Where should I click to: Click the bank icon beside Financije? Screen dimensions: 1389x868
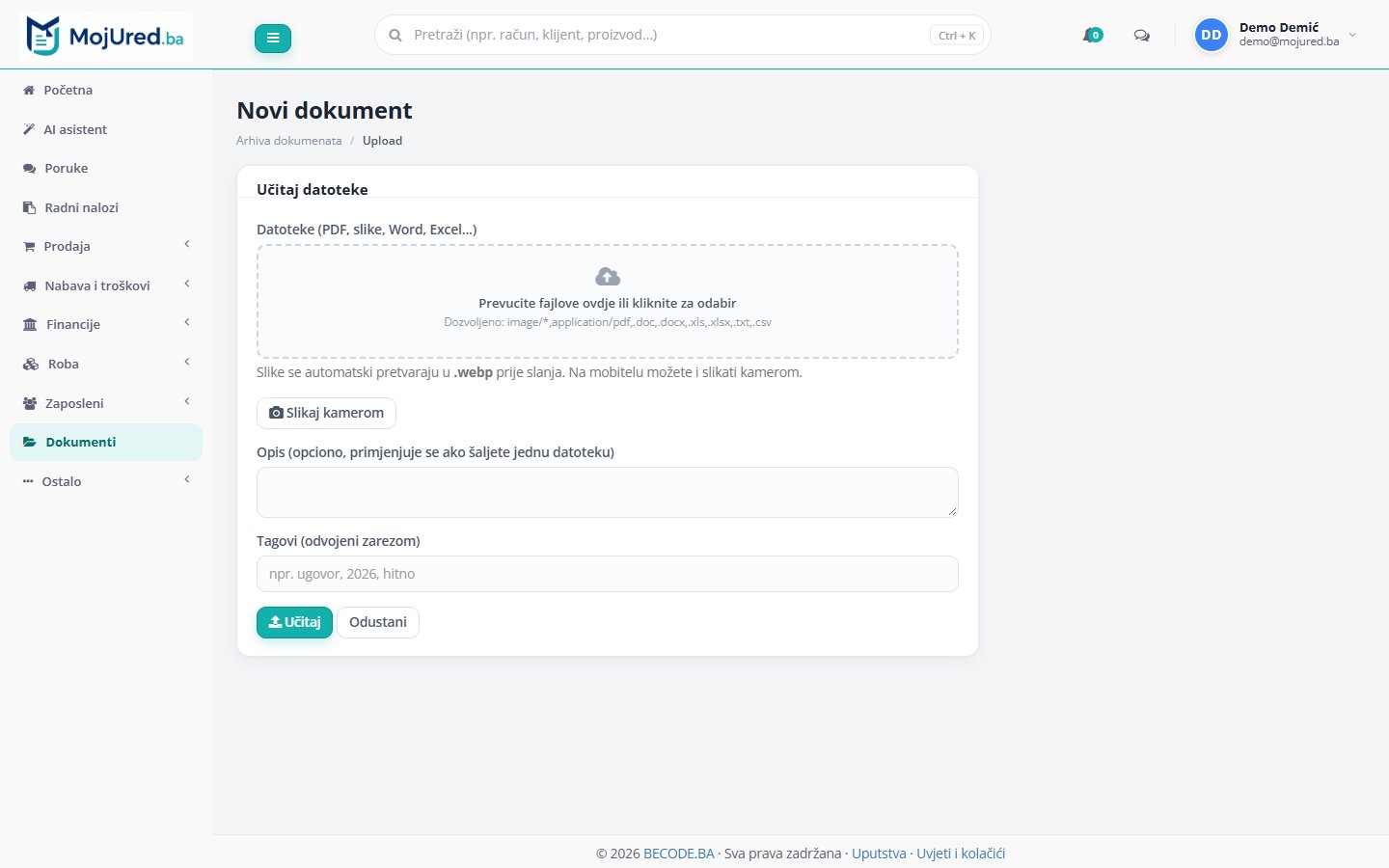[x=30, y=324]
